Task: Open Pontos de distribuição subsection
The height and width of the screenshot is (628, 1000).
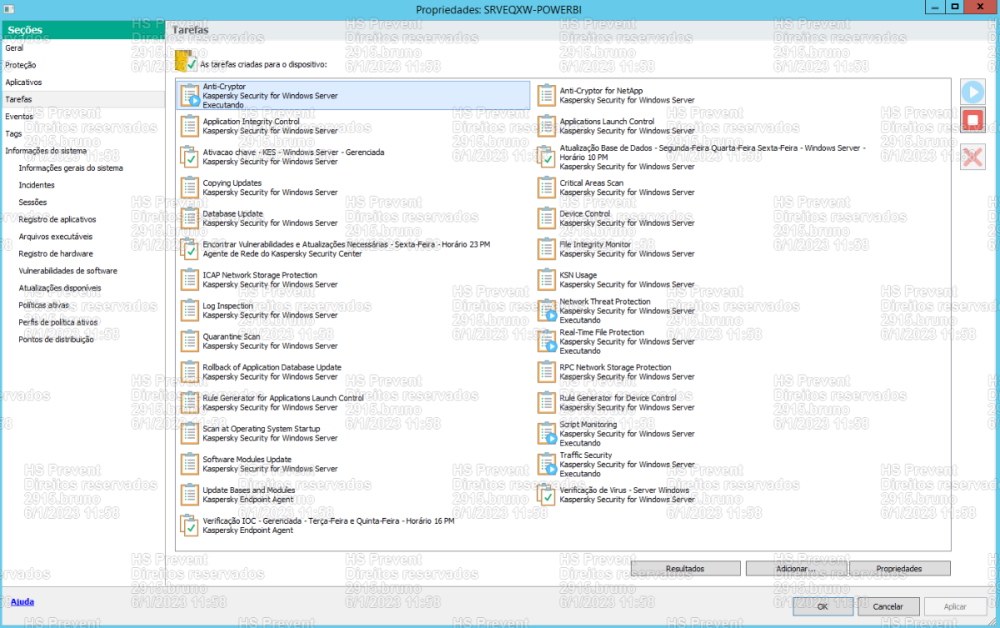Action: pos(56,340)
